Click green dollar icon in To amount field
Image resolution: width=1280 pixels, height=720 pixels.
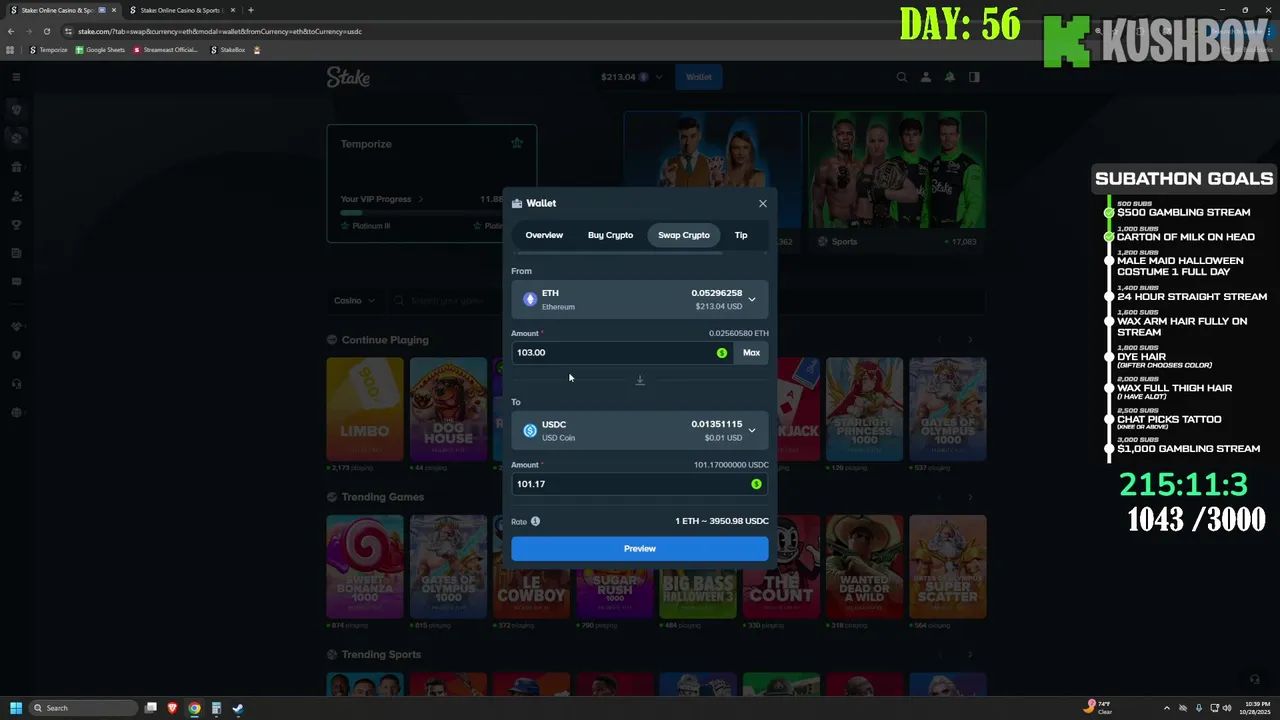[756, 484]
